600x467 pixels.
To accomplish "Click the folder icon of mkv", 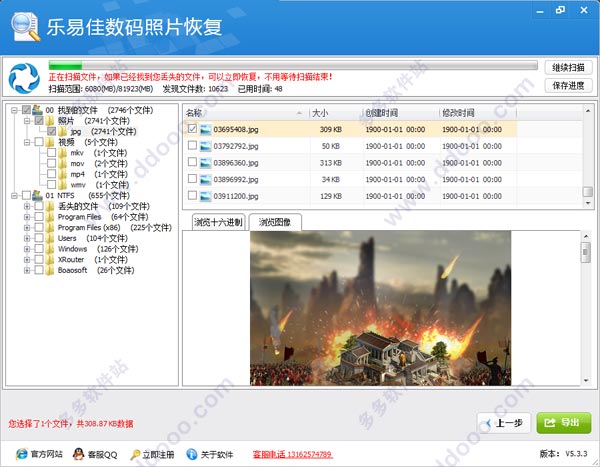I will click(62, 153).
